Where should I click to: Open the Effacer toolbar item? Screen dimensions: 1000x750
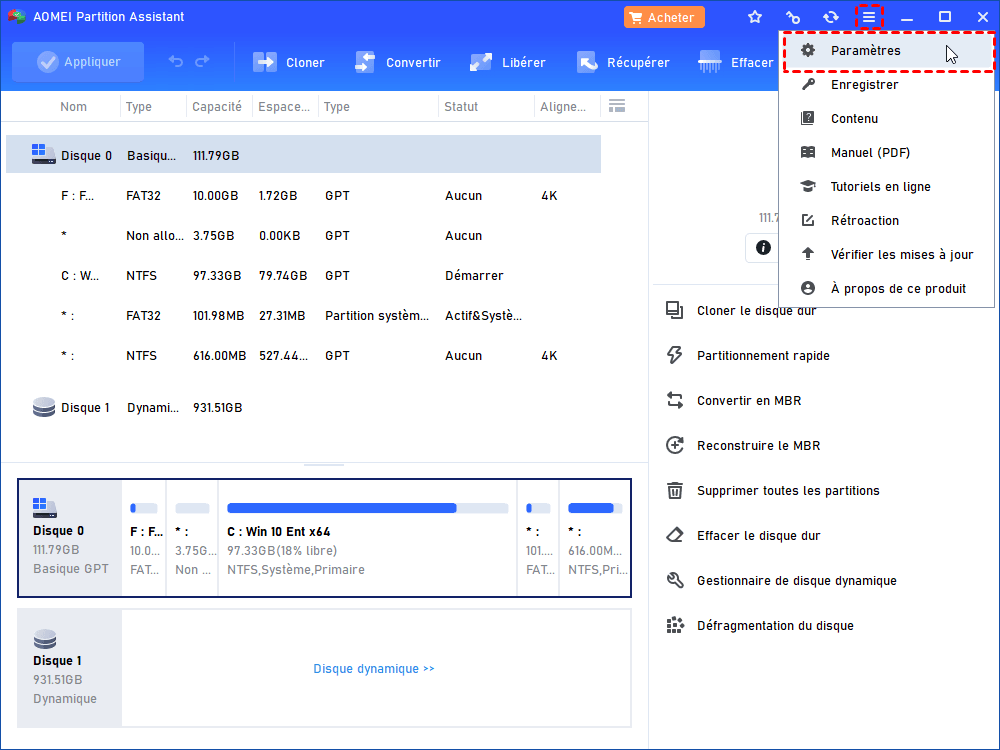coord(735,62)
